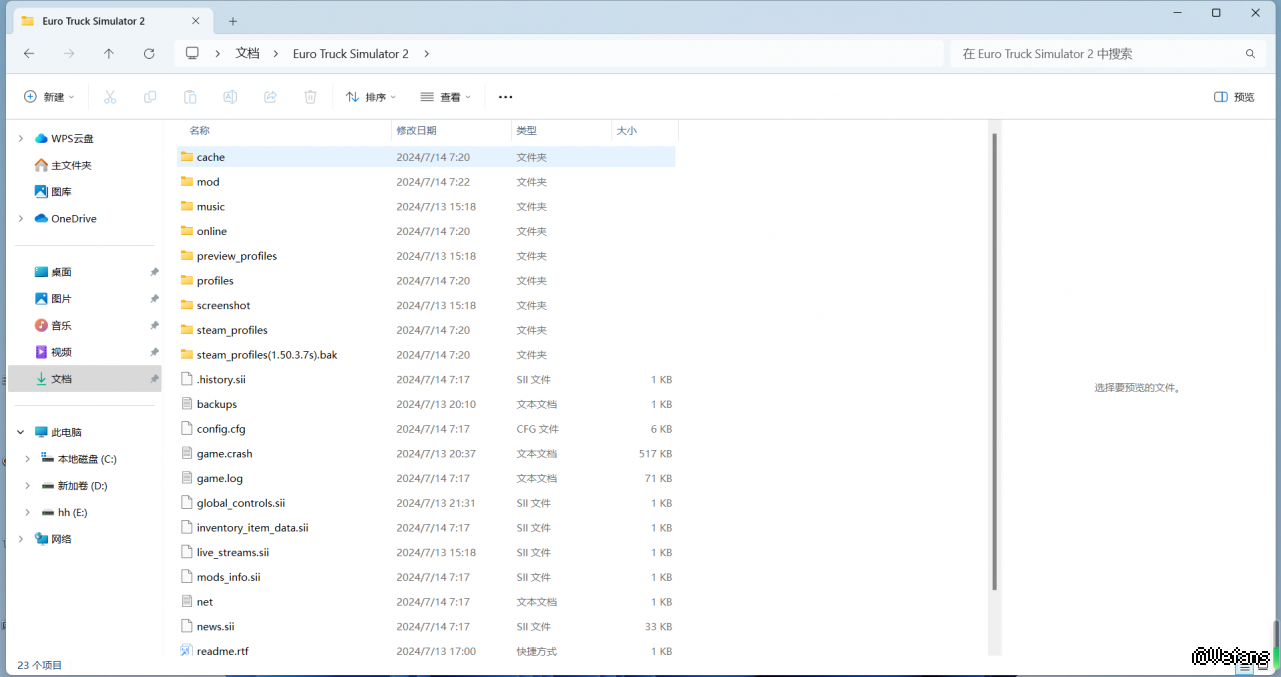Click the Refresh button in navigation bar

click(149, 54)
